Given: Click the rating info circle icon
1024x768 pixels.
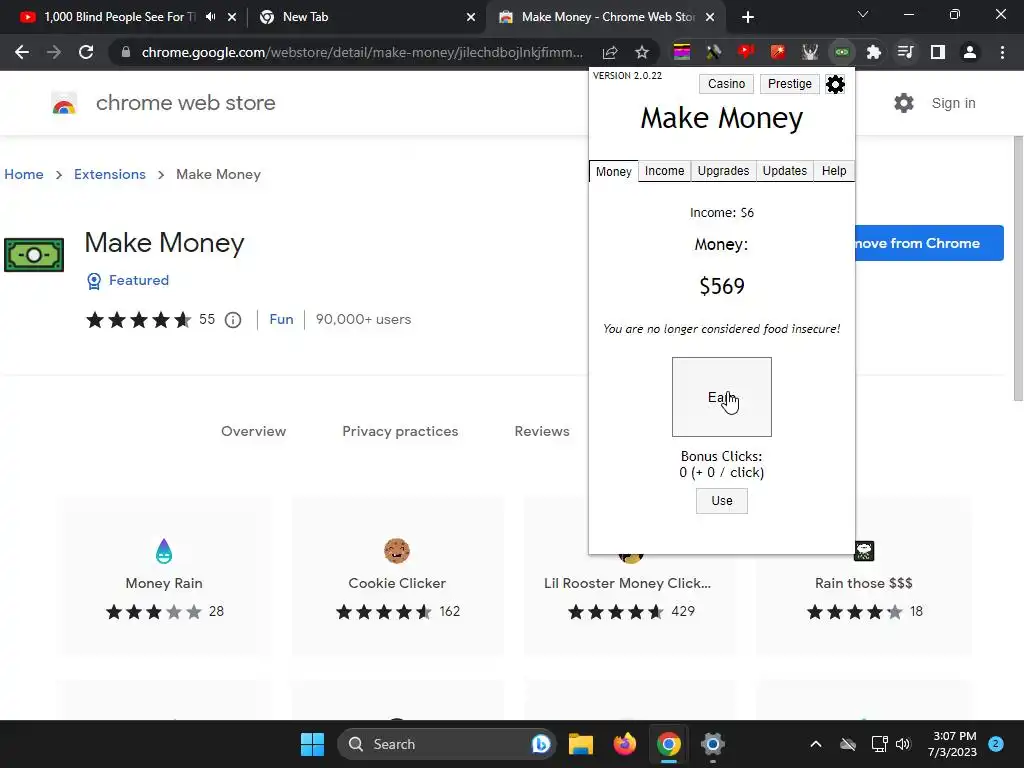Looking at the screenshot, I should tap(232, 320).
